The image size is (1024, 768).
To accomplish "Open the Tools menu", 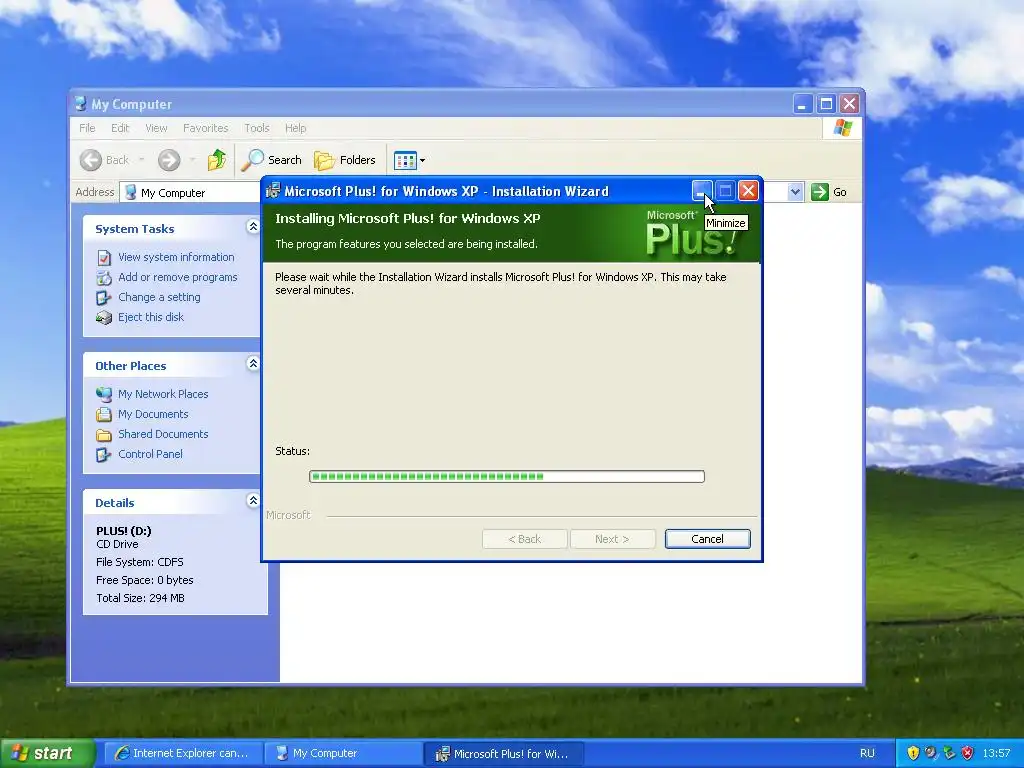I will [257, 128].
